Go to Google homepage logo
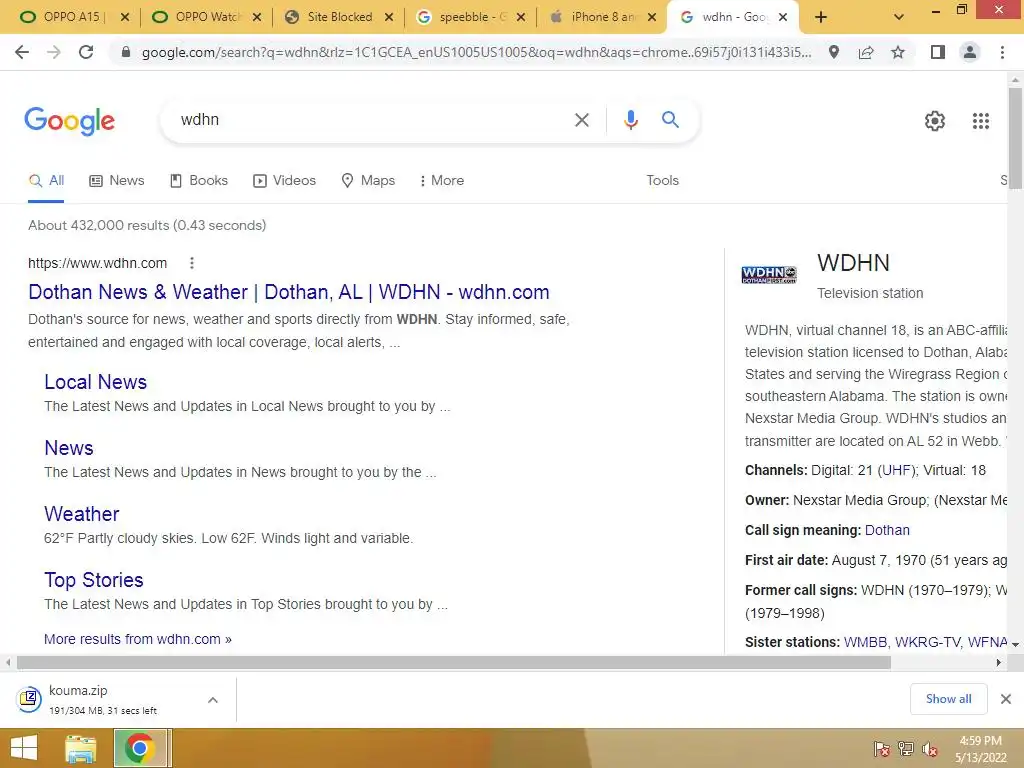 [x=70, y=121]
